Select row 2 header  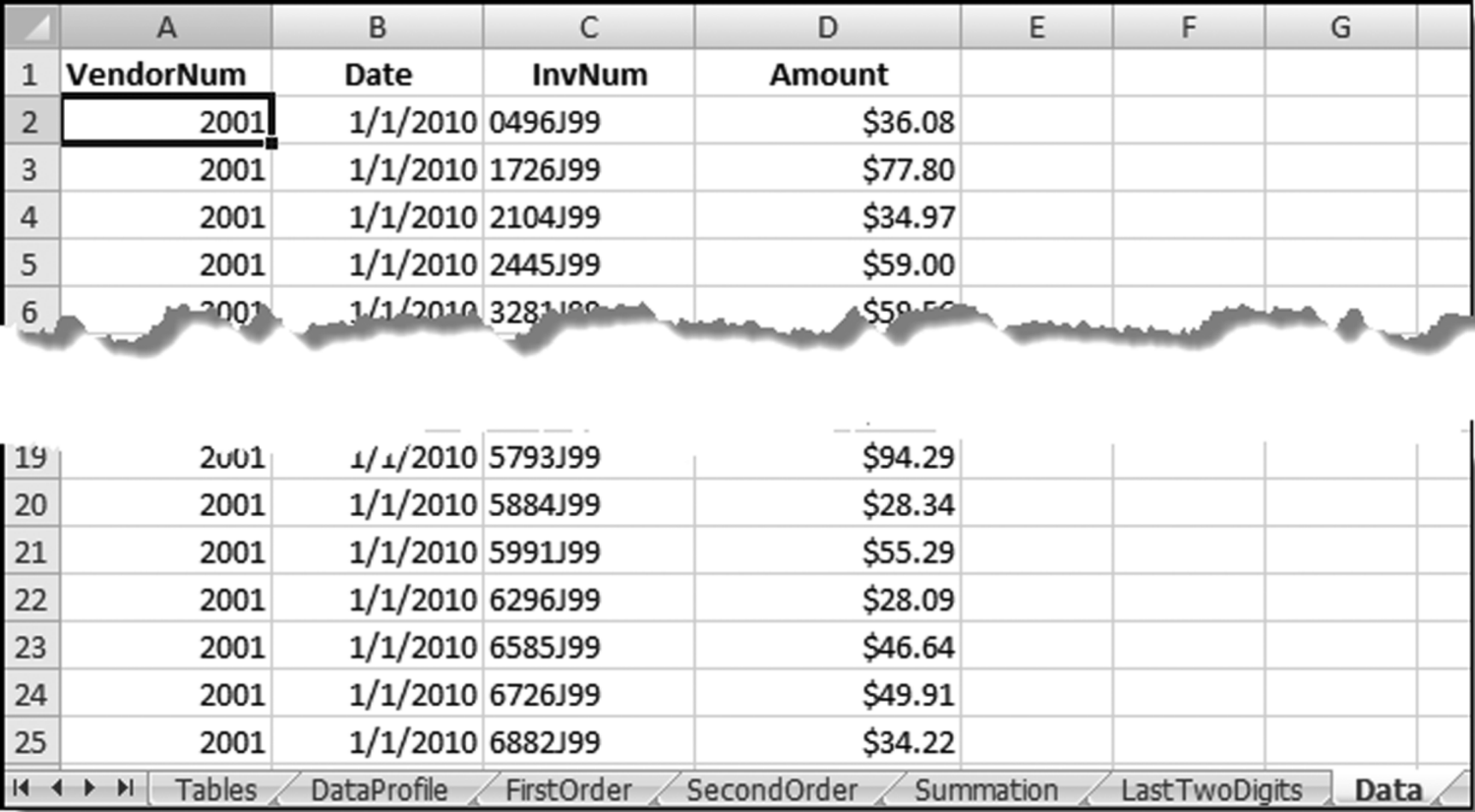31,122
